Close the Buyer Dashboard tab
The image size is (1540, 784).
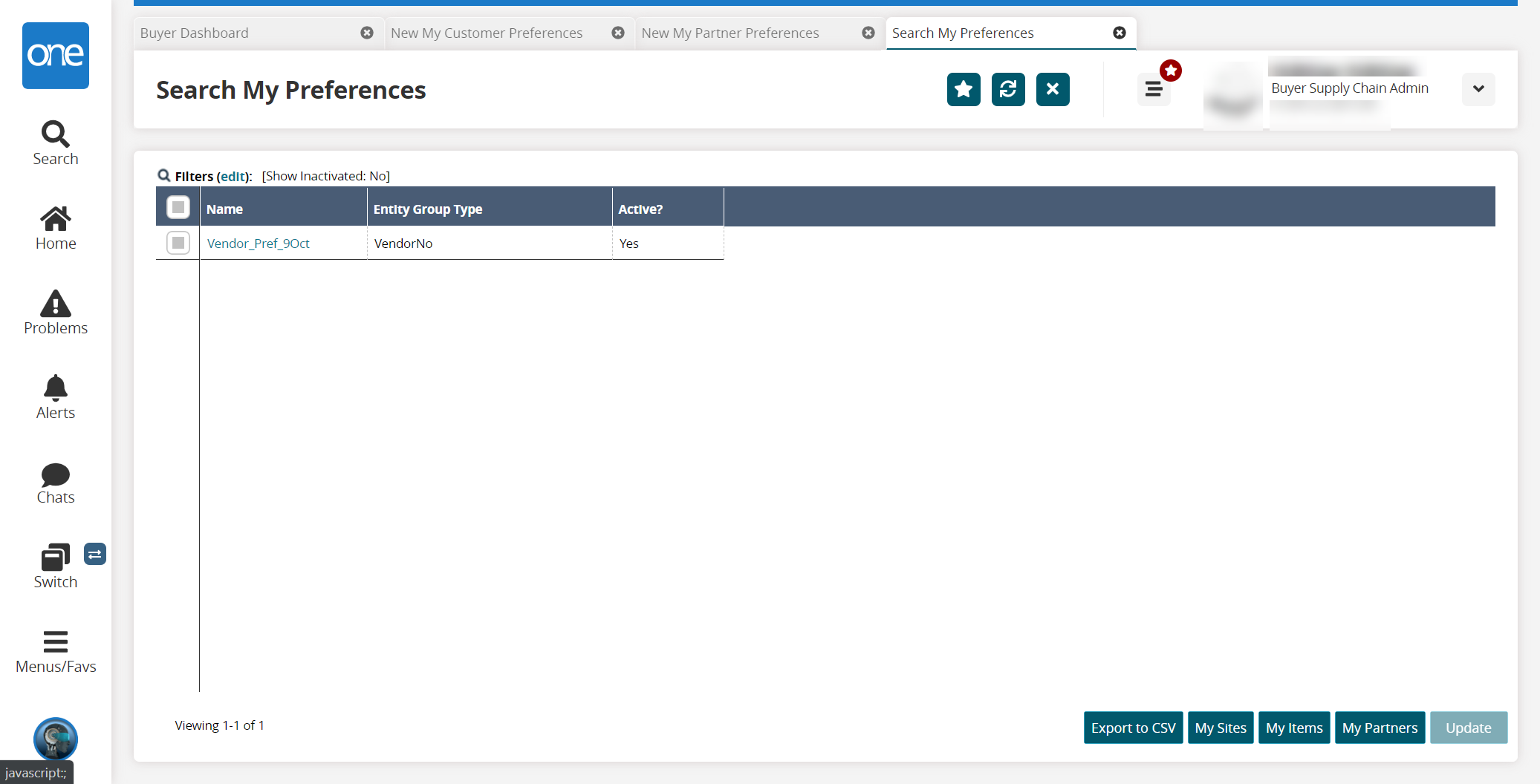coord(367,33)
